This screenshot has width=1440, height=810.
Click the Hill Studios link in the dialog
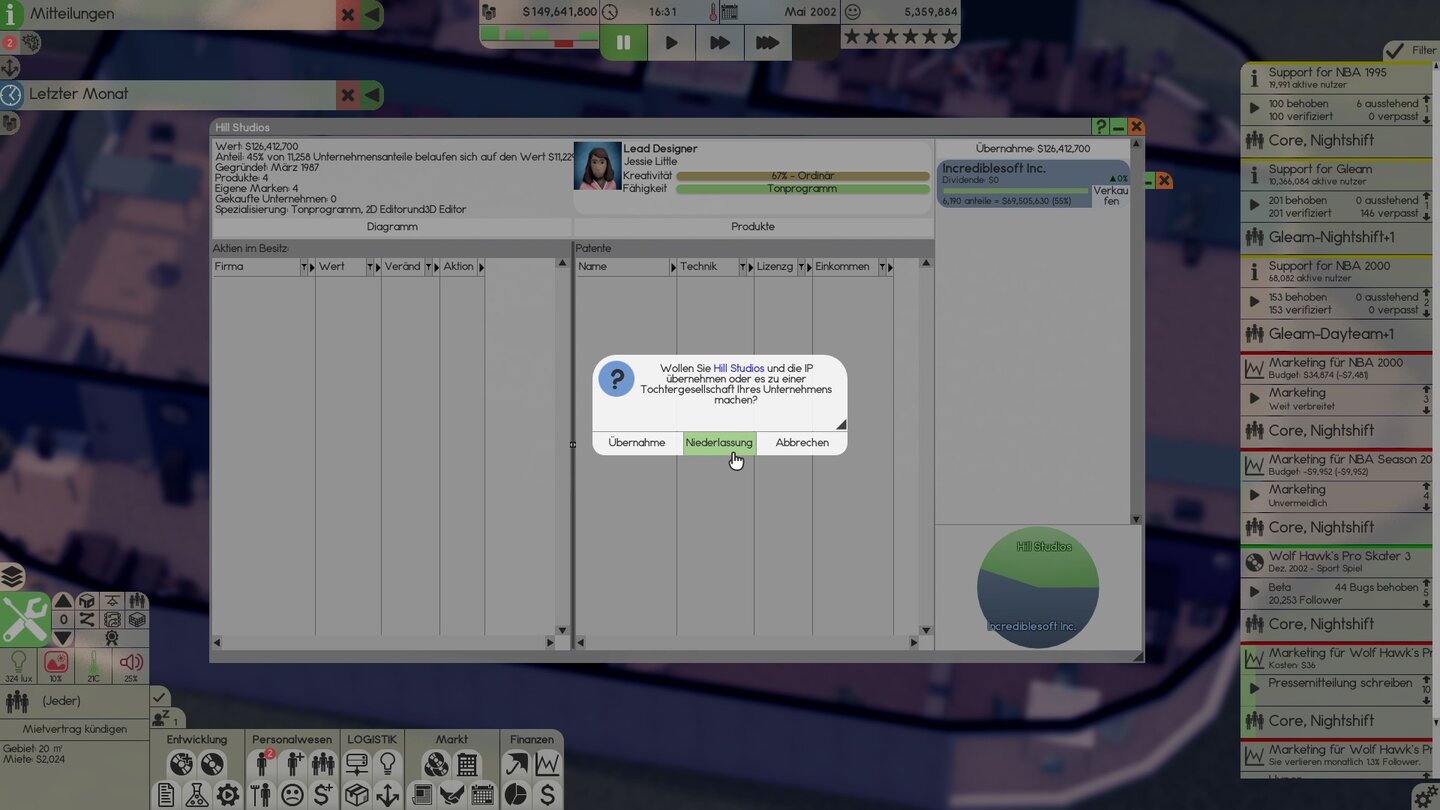click(x=739, y=369)
